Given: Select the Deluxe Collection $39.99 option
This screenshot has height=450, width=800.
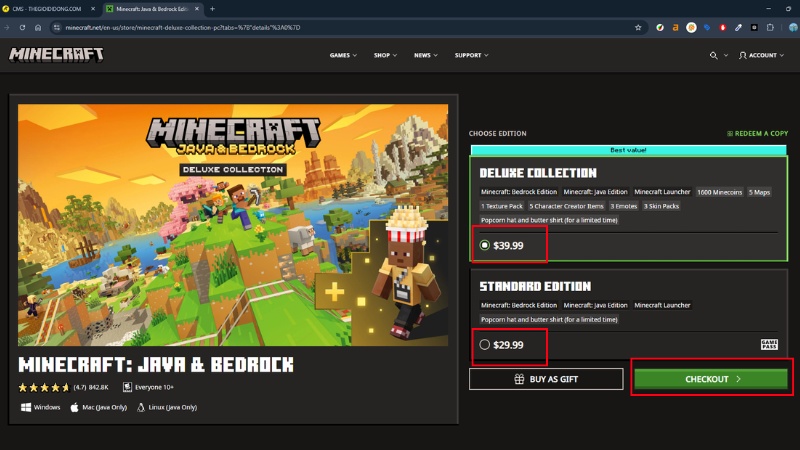Looking at the screenshot, I should [x=486, y=245].
